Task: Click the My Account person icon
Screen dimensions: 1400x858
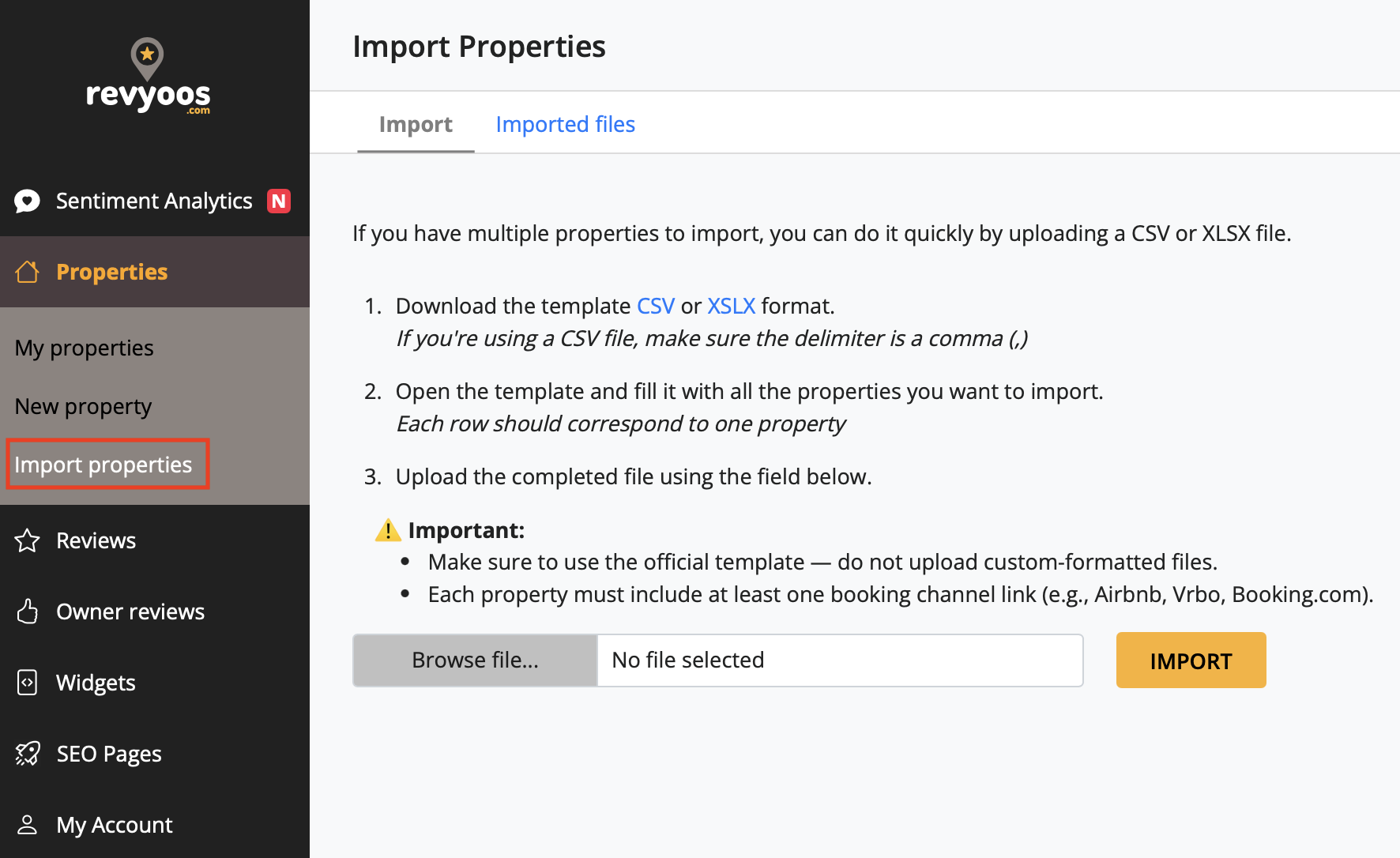Action: click(28, 825)
